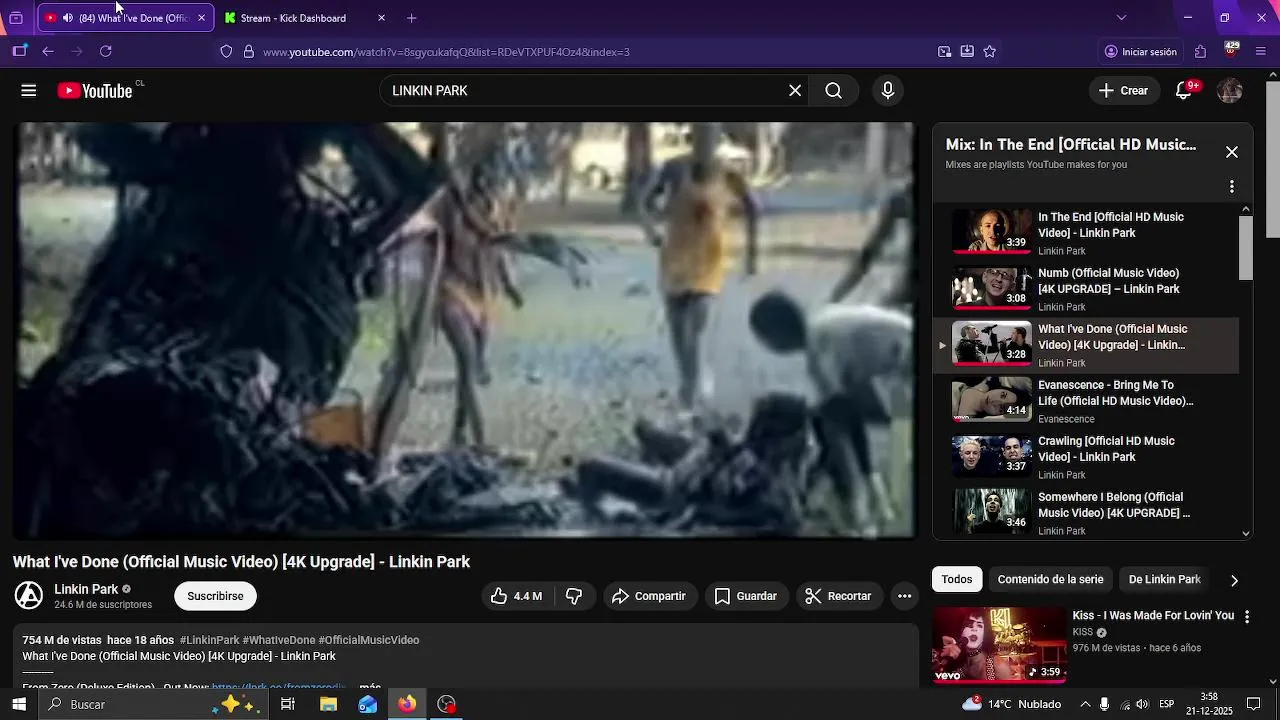List all tabs dropdown arrow
The width and height of the screenshot is (1280, 720).
click(x=1121, y=18)
